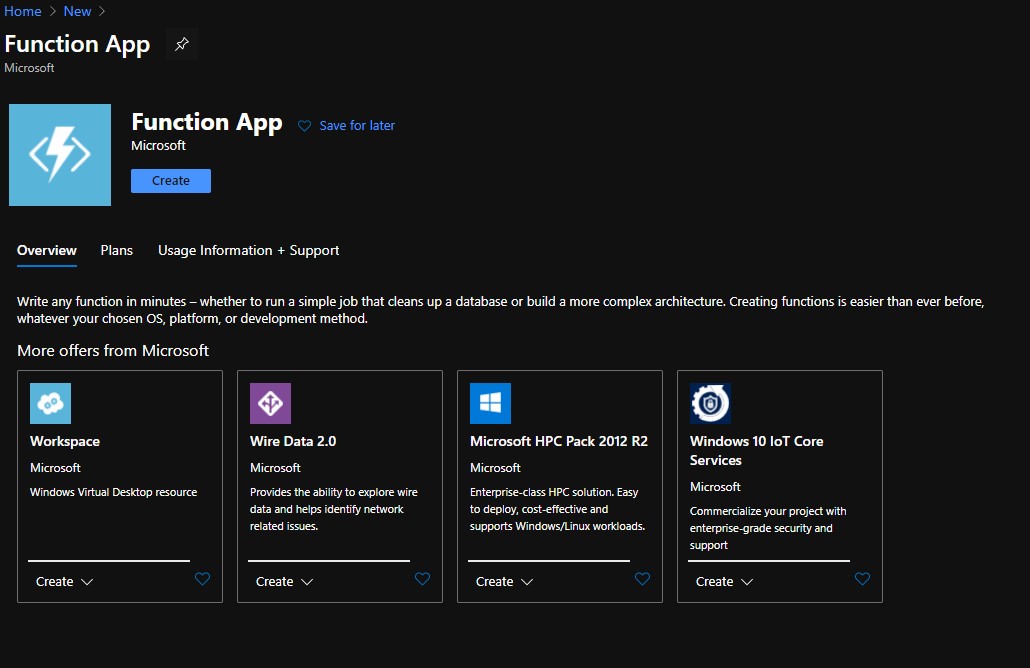Click the Windows 10 IoT Core Services icon
Image resolution: width=1030 pixels, height=668 pixels.
click(710, 403)
